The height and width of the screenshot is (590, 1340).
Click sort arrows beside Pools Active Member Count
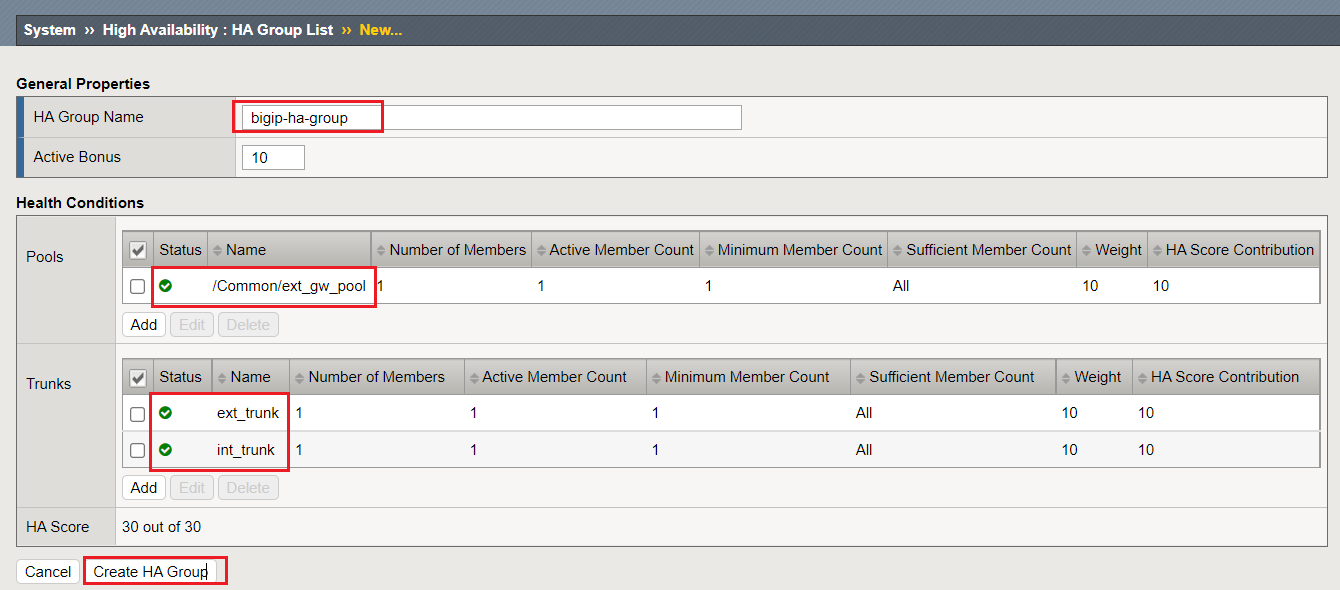[541, 250]
